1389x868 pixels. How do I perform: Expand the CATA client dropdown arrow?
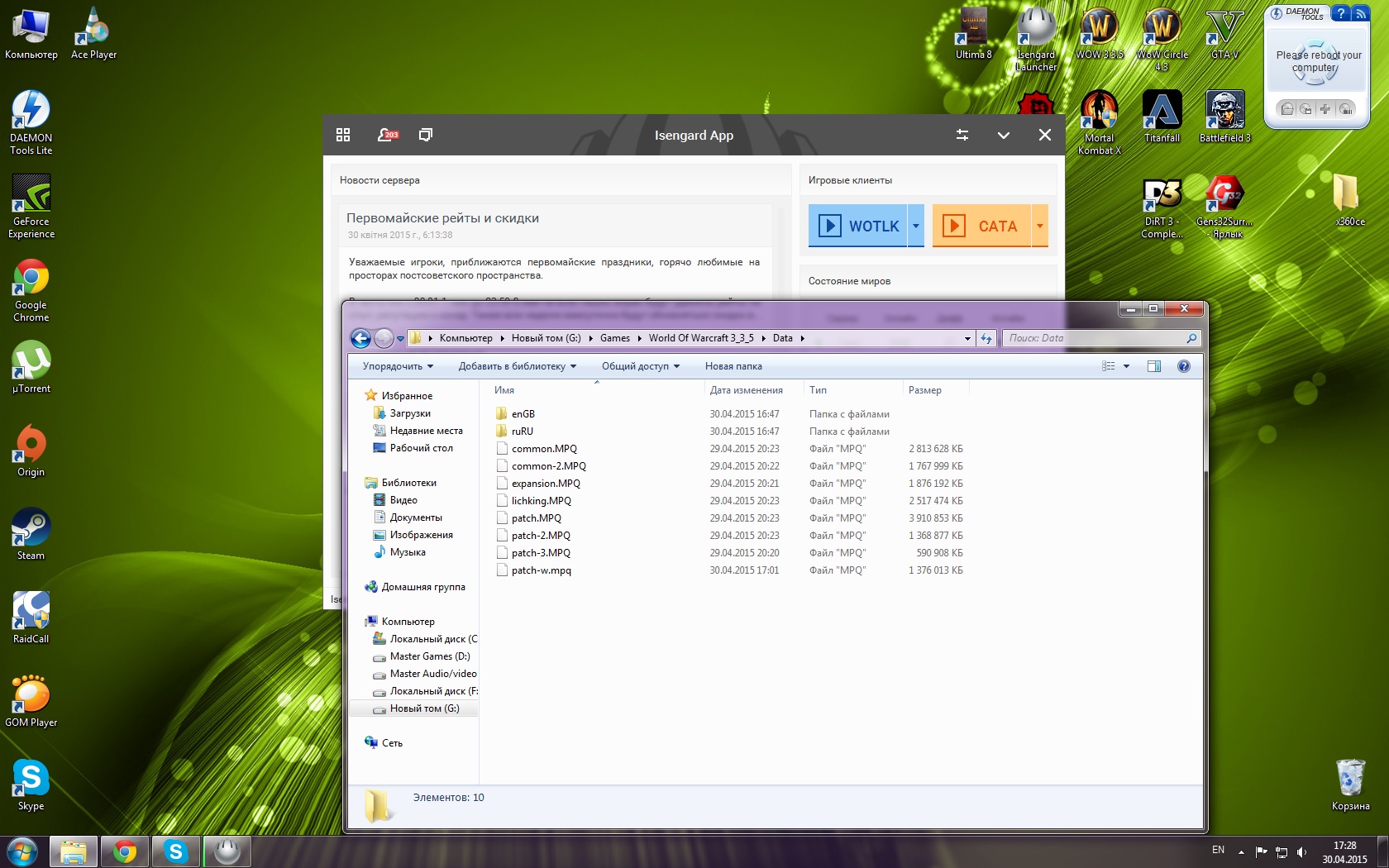pos(1040,226)
